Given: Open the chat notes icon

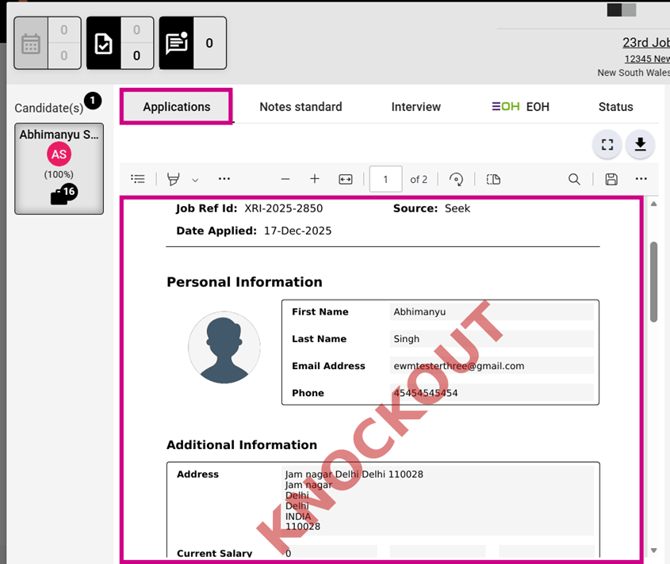Looking at the screenshot, I should coord(177,44).
